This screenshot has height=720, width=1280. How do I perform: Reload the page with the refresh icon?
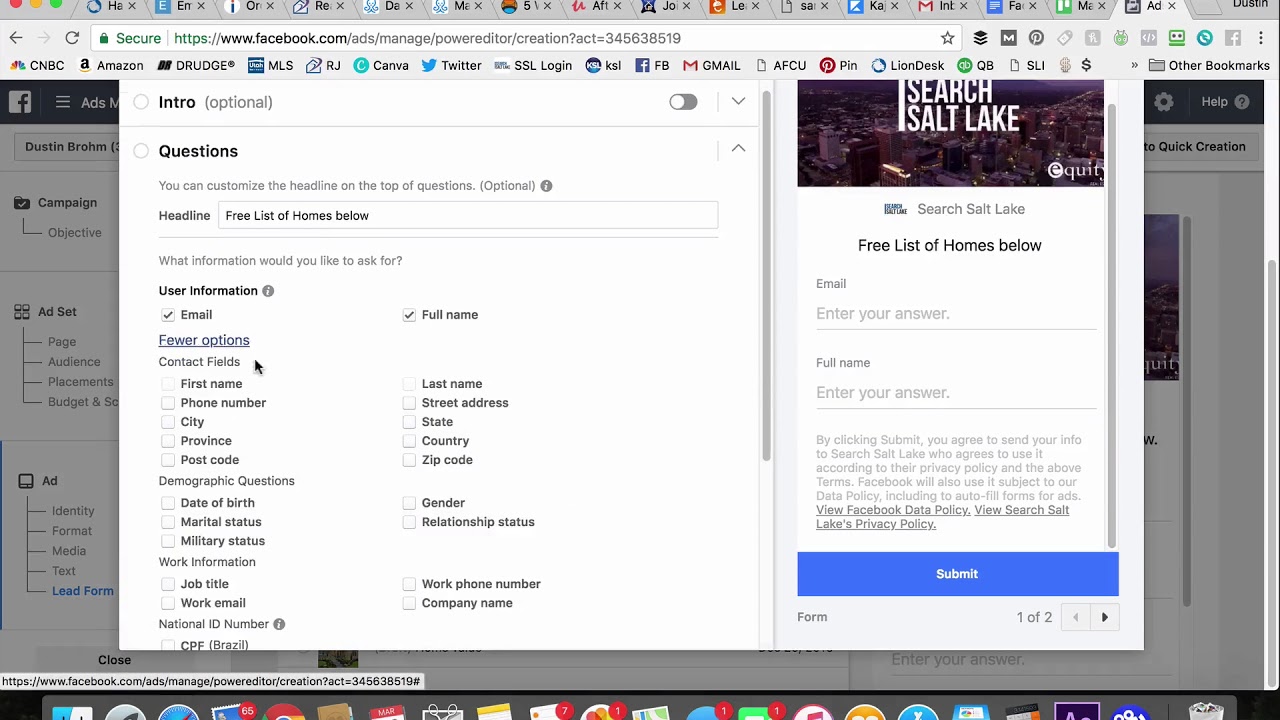coord(72,38)
